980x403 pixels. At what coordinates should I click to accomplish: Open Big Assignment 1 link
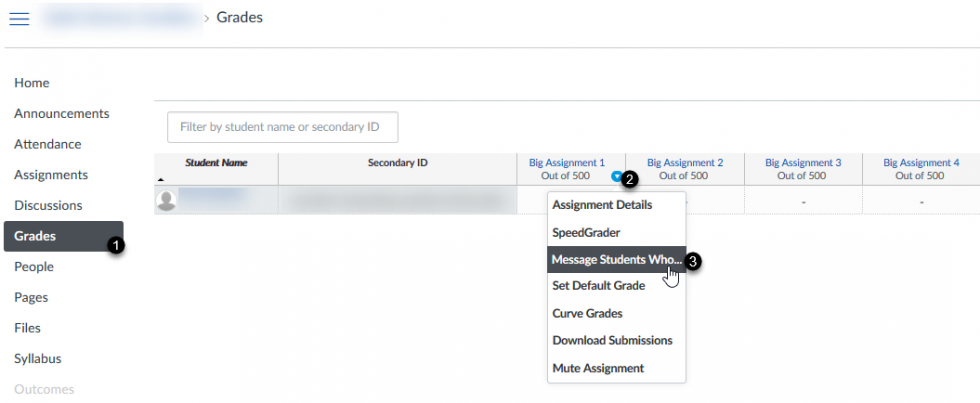click(567, 162)
